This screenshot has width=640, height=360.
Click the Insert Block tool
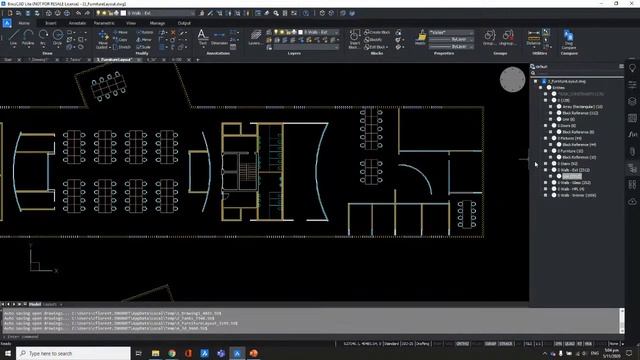tap(355, 39)
